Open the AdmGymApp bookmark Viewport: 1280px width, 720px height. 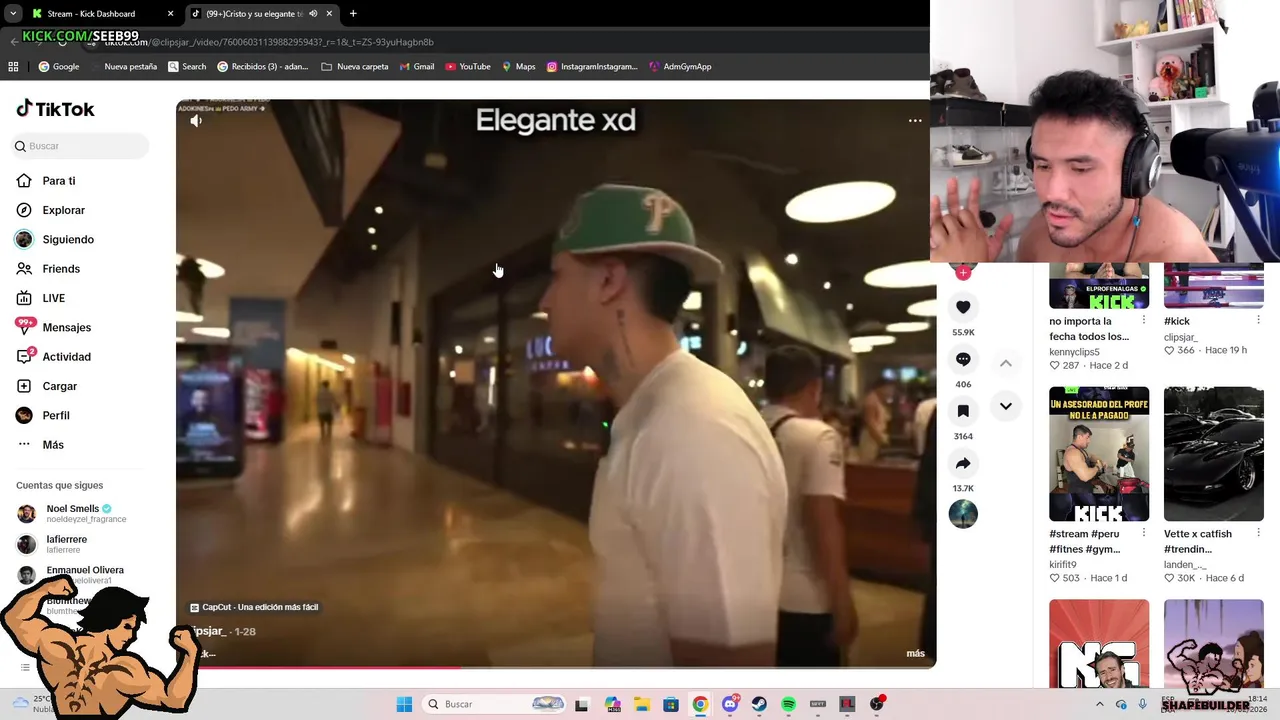680,67
